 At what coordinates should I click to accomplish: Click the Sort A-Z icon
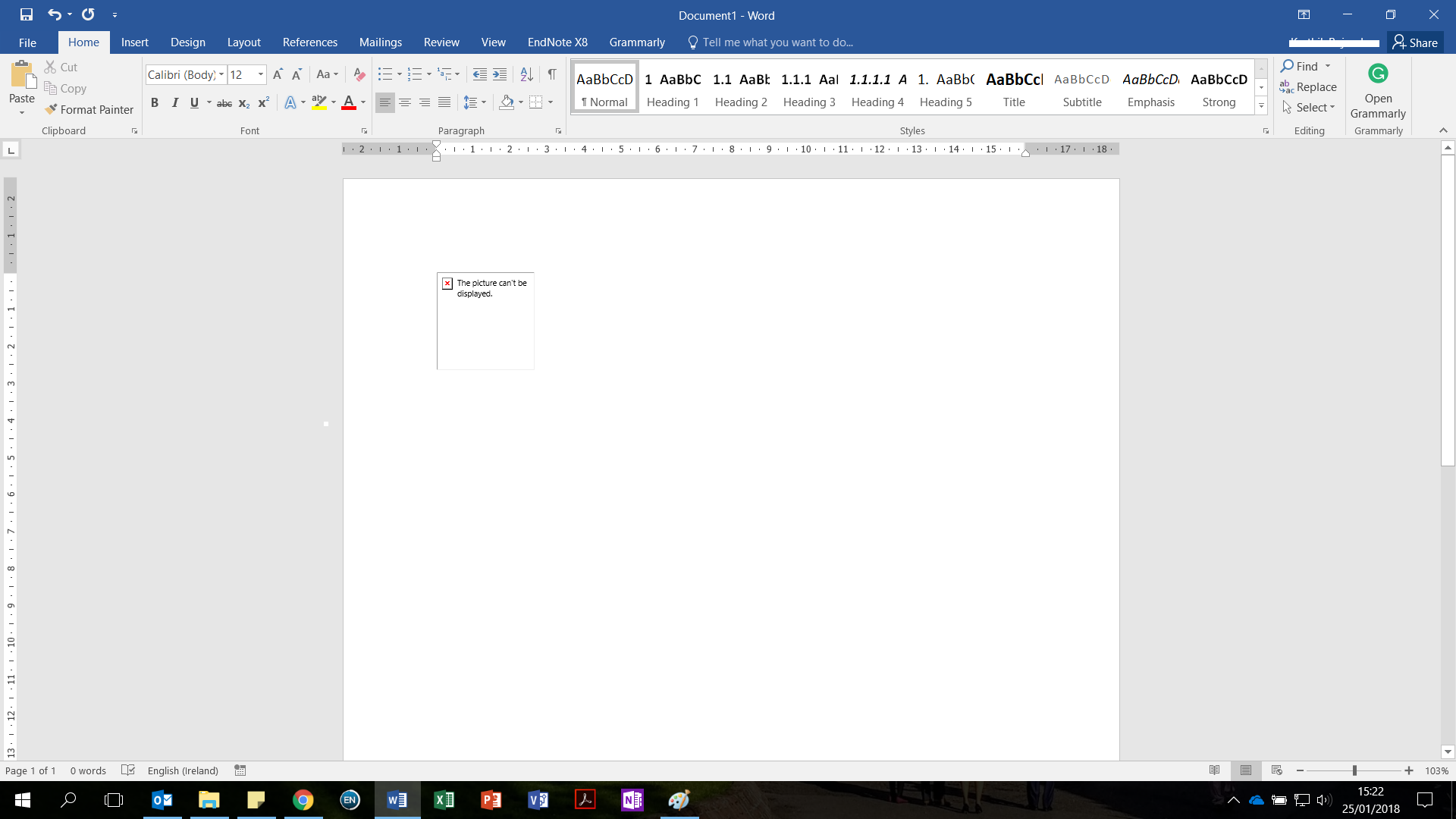pos(526,74)
